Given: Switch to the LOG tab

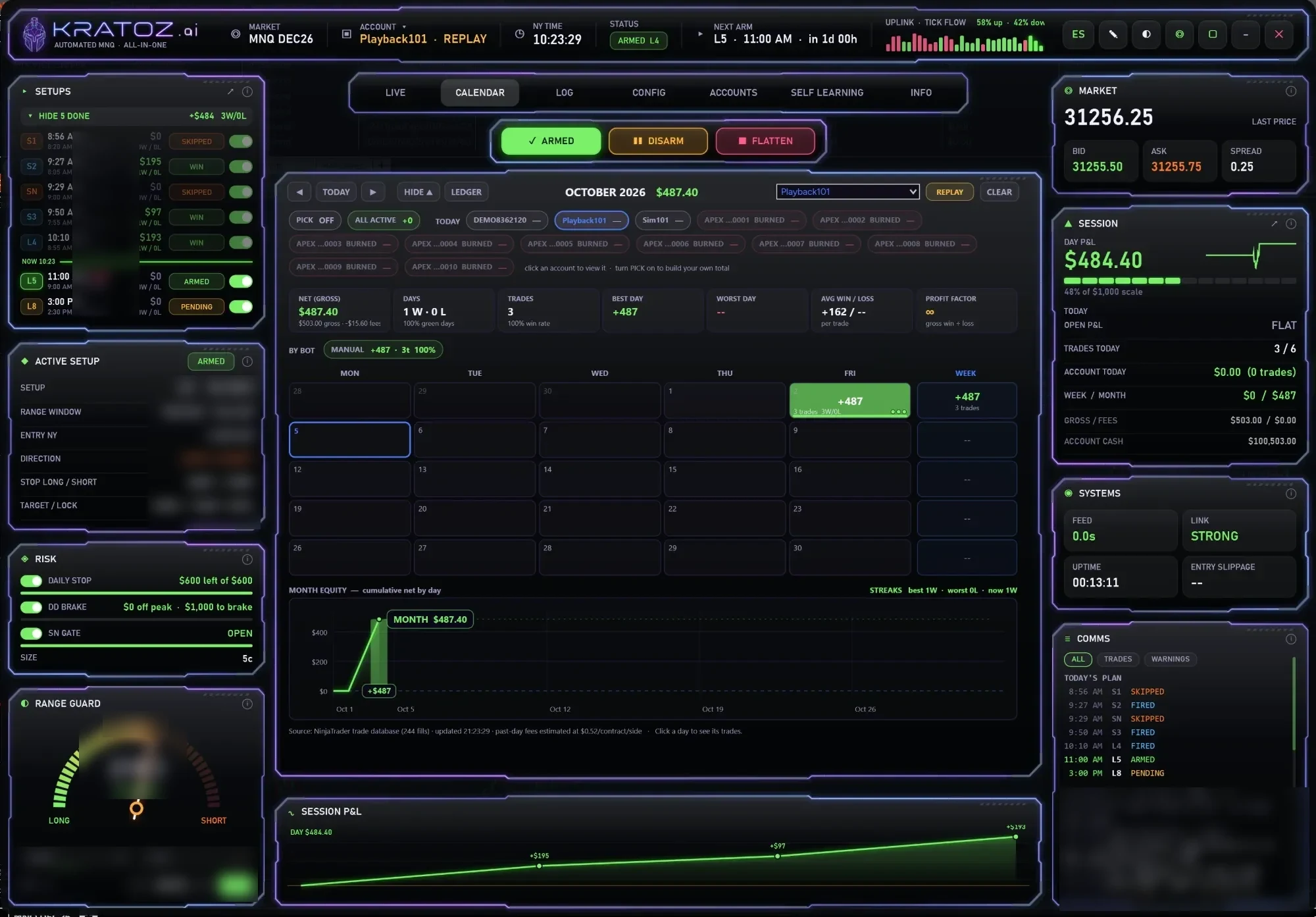Looking at the screenshot, I should (565, 93).
